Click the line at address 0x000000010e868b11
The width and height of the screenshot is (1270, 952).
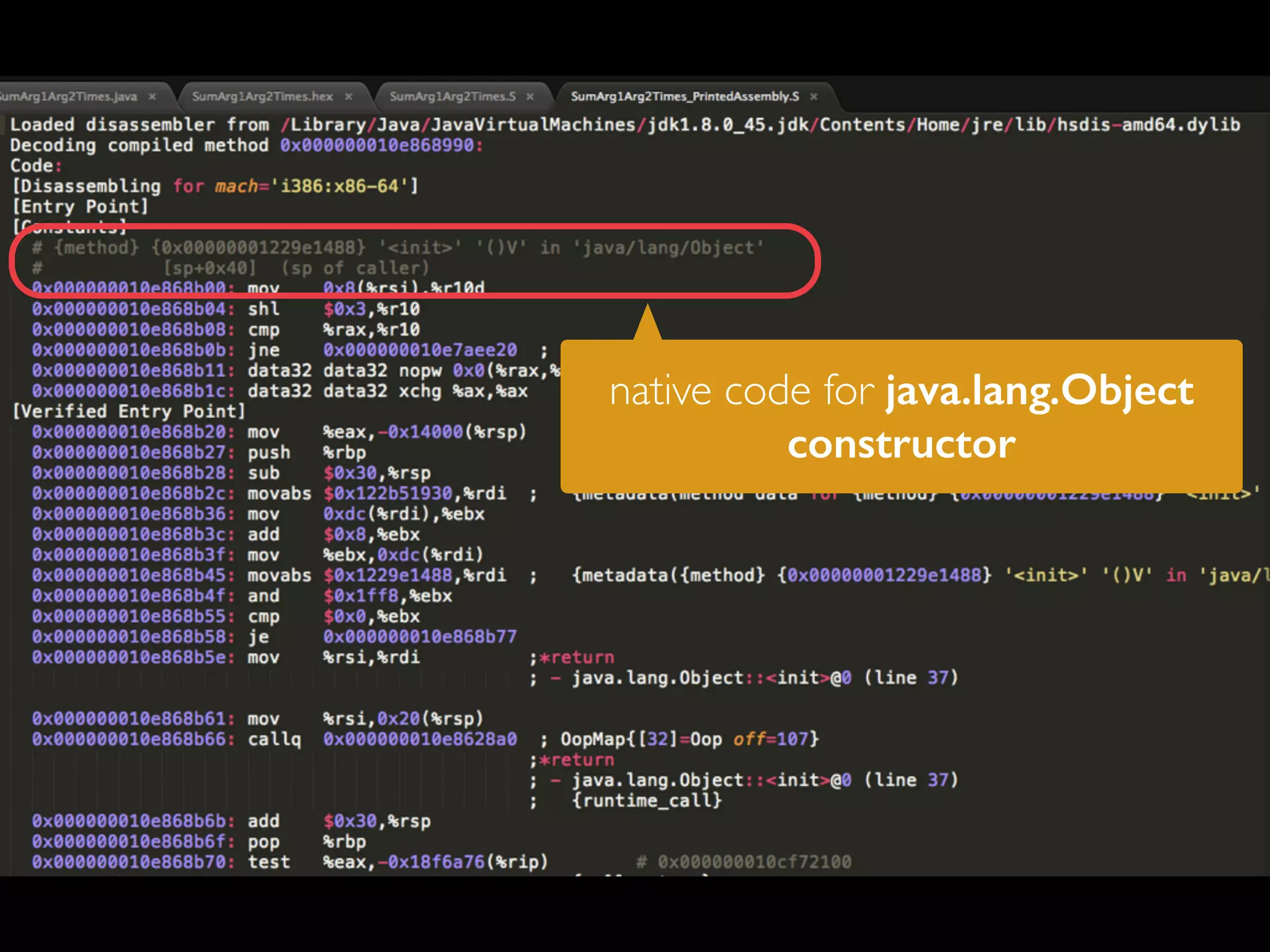point(296,371)
